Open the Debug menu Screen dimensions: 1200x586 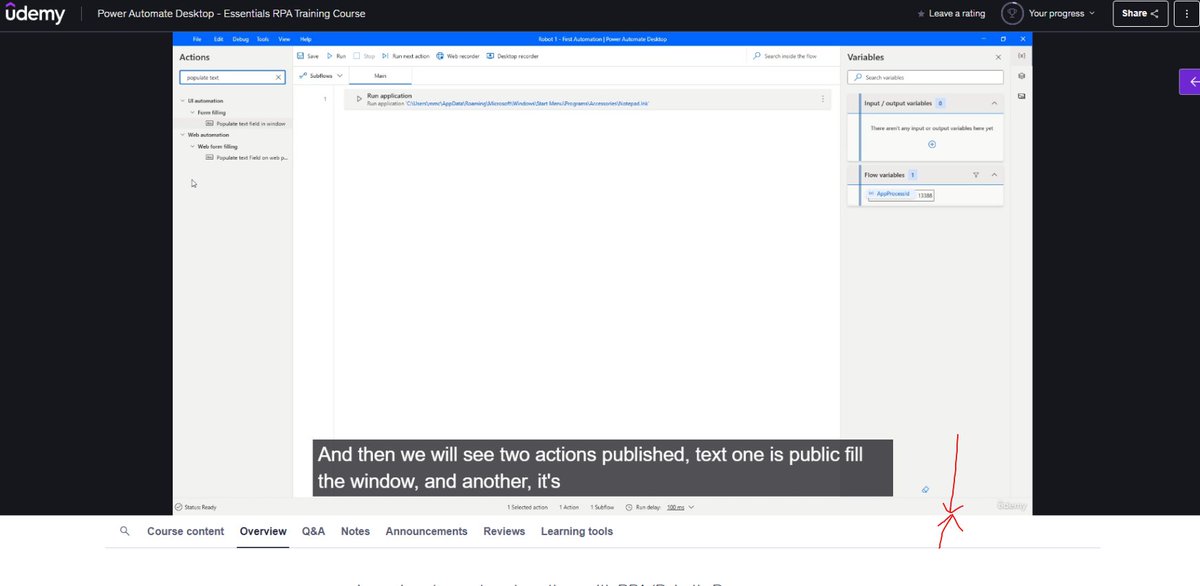pos(240,38)
